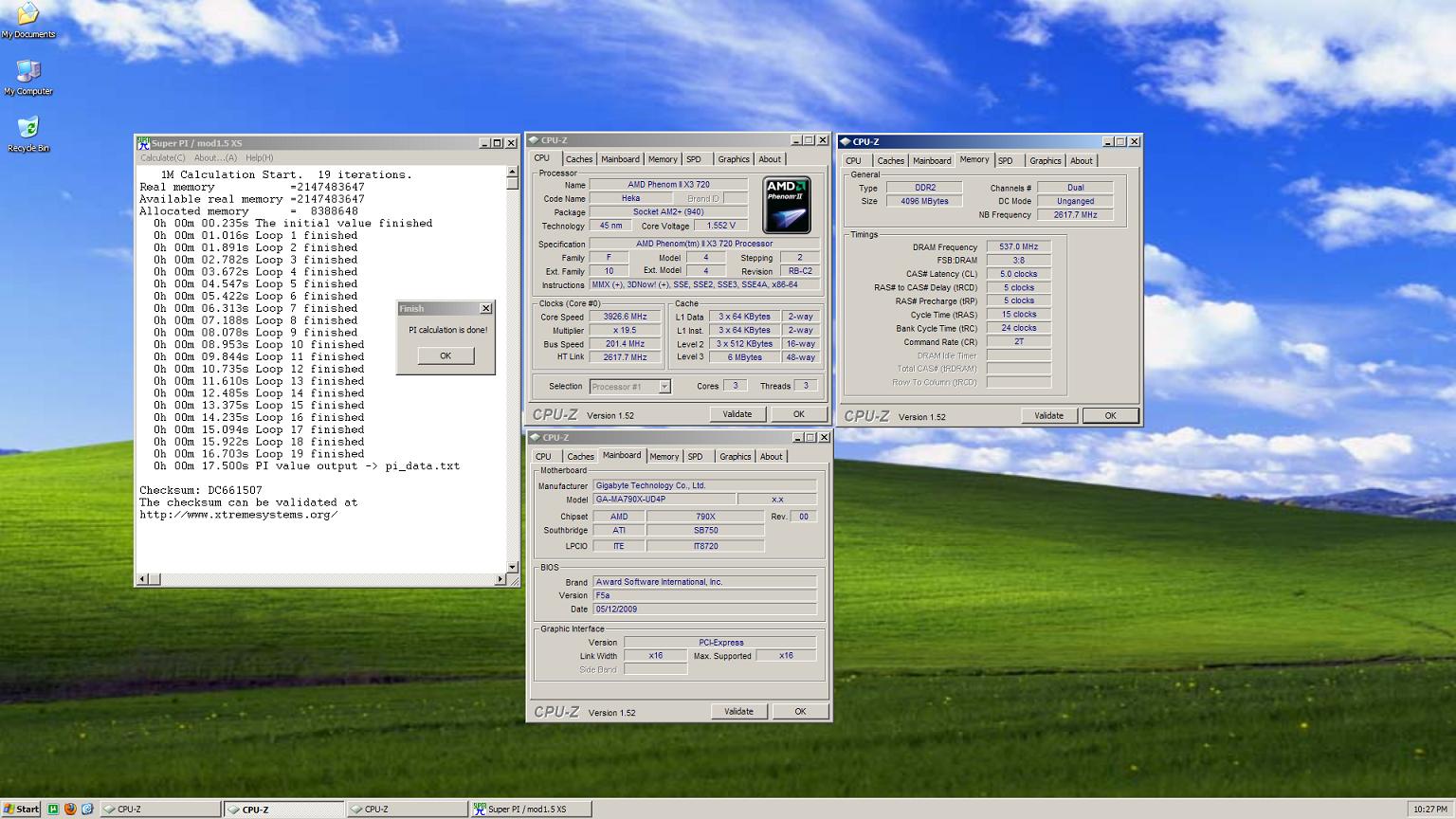Viewport: 1456px width, 819px height.
Task: Click Super PI horizontal scrollbar right arrow
Action: [500, 578]
